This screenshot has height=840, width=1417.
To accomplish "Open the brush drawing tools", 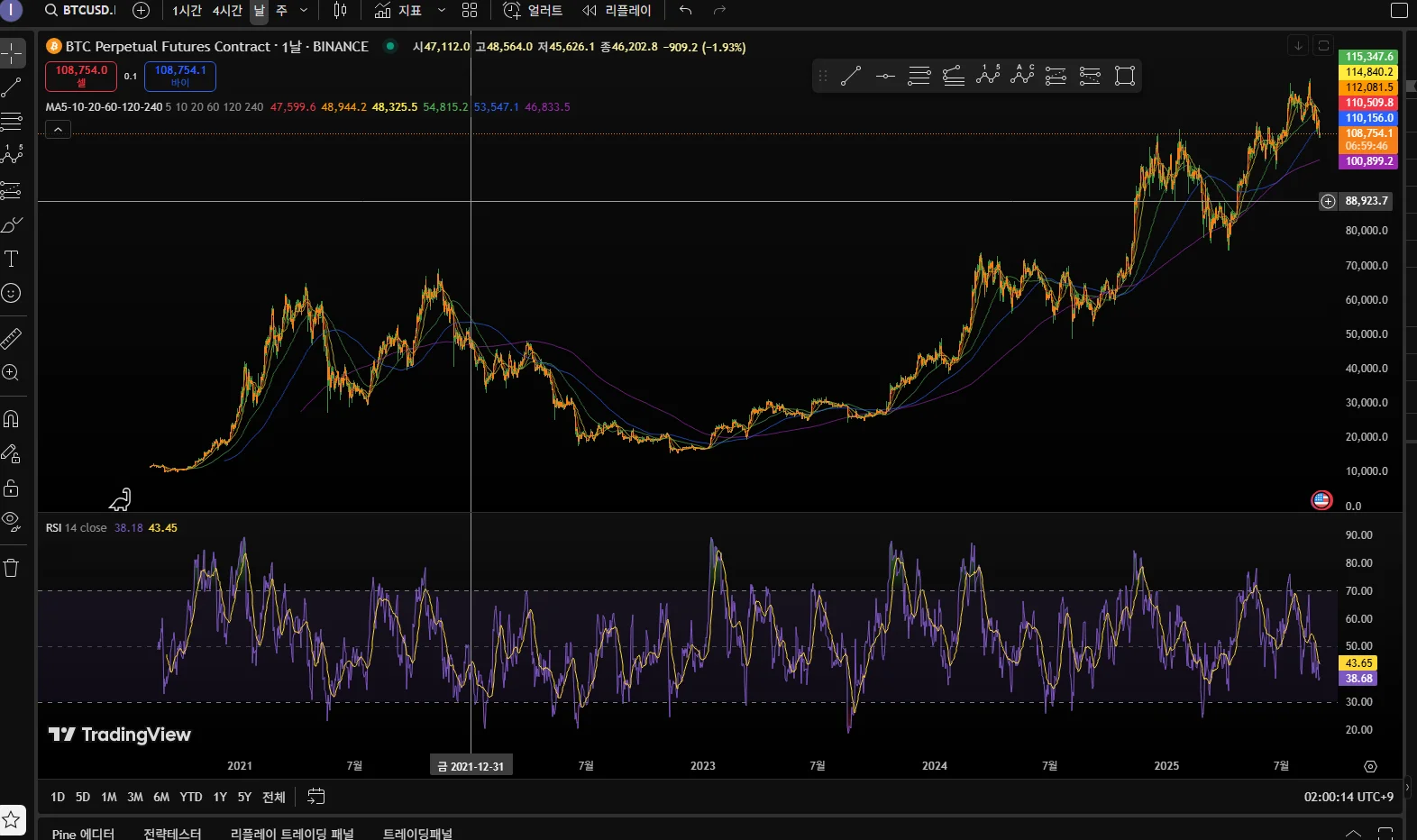I will [12, 224].
